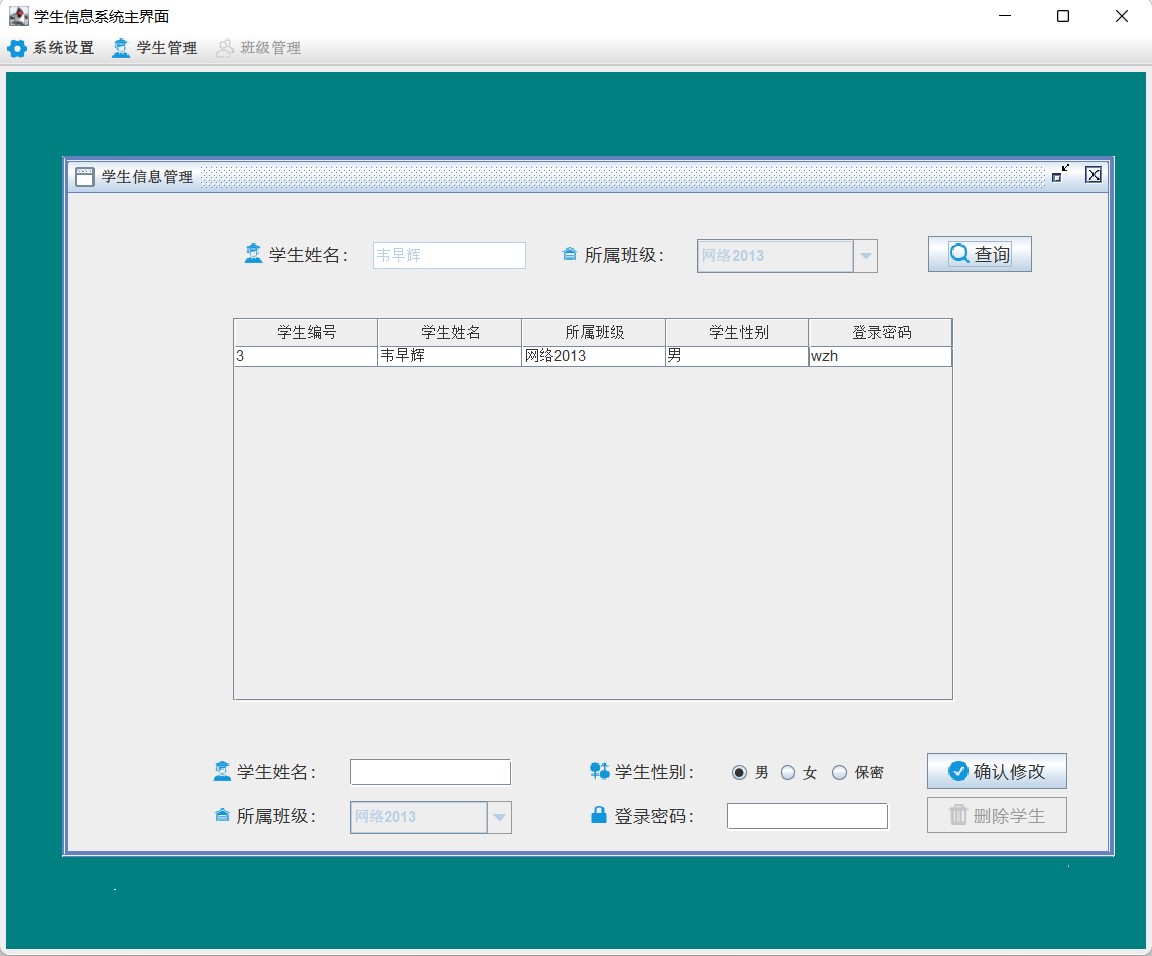
Task: Select the 男 radio button
Action: click(x=739, y=772)
